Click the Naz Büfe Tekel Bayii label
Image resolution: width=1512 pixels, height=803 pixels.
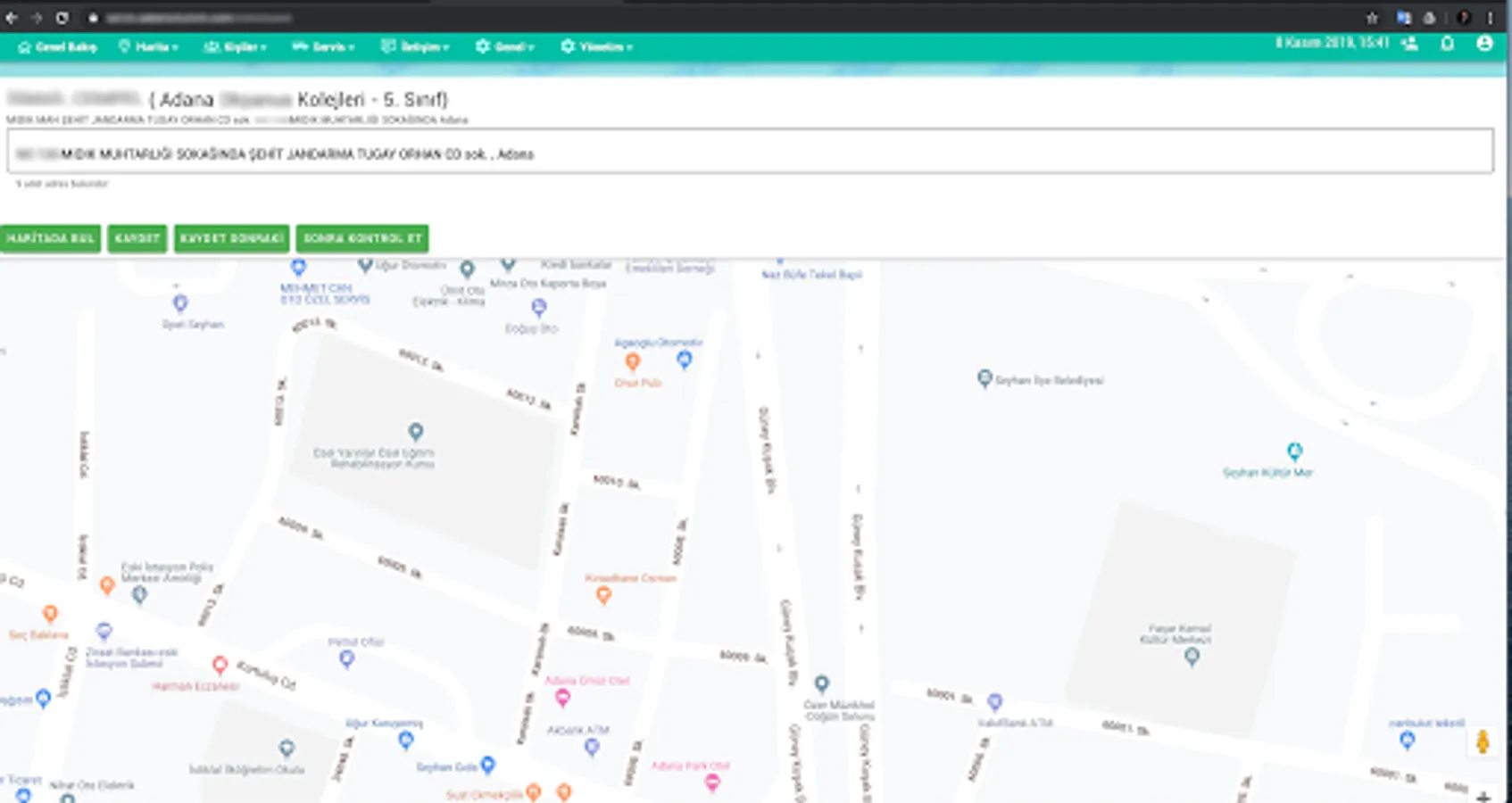(x=812, y=275)
